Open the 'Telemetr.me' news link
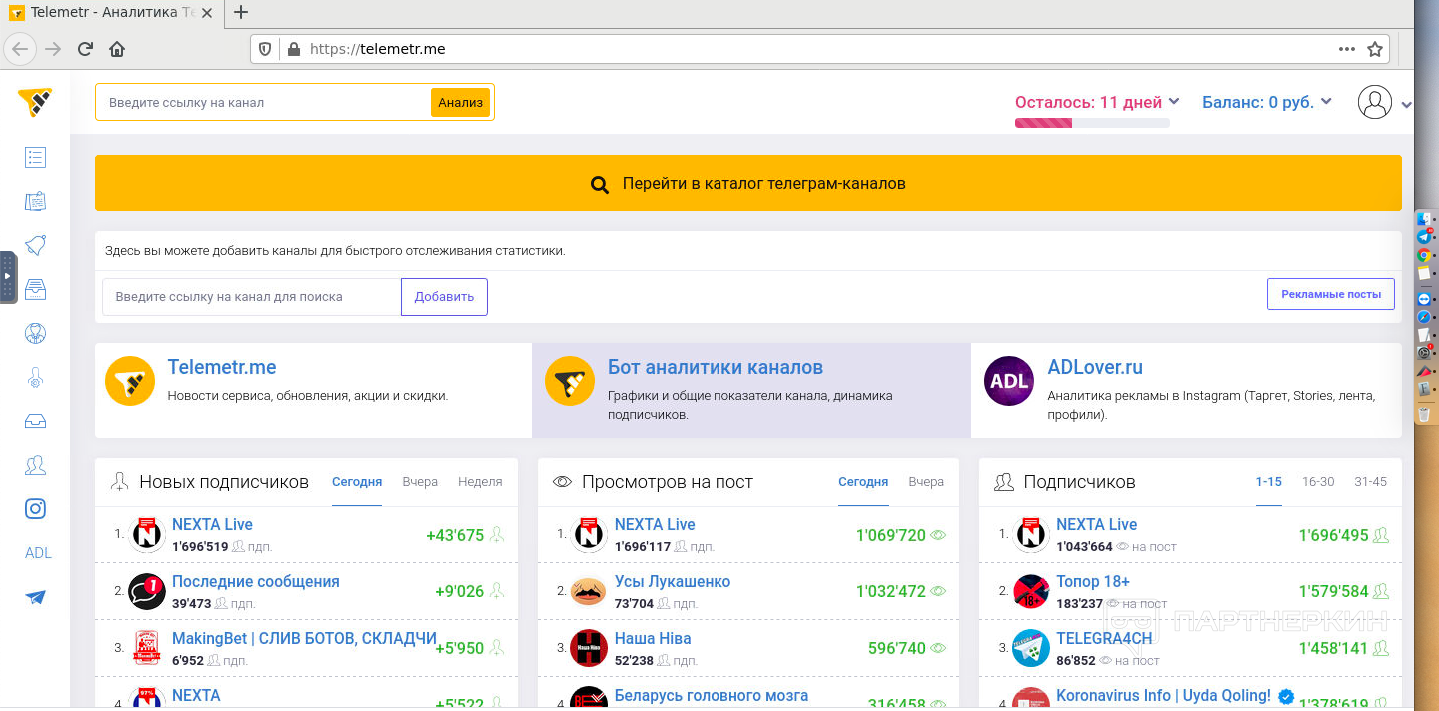The image size is (1439, 711). (222, 367)
